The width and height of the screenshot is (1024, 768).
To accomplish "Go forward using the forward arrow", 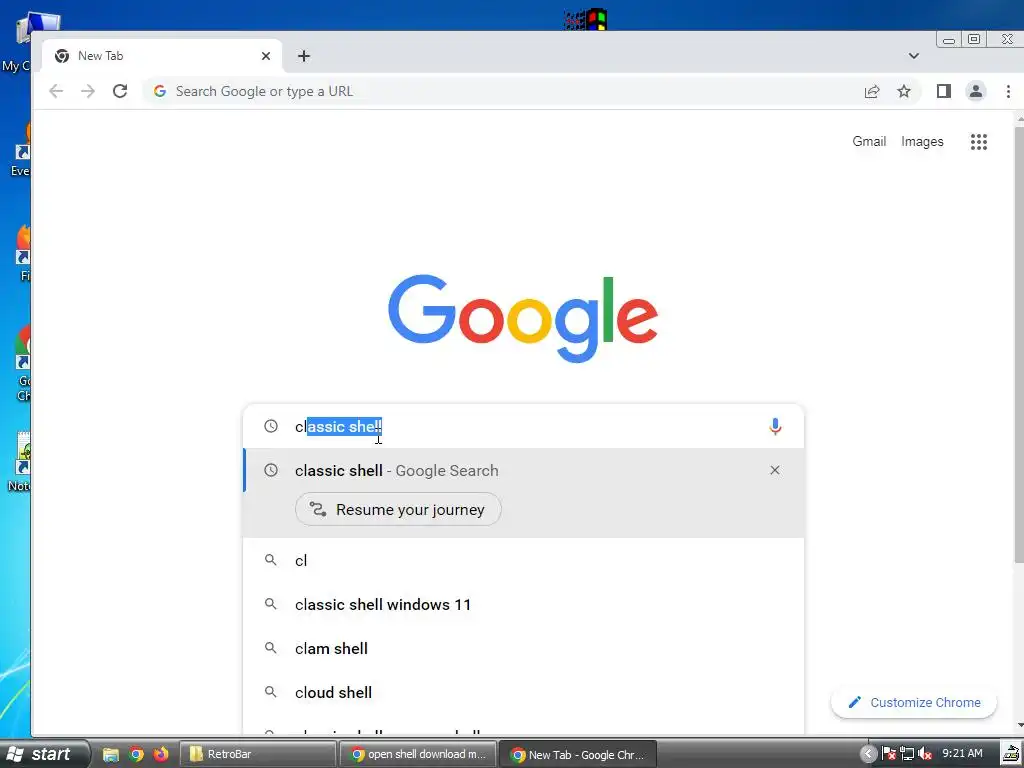I will tap(88, 91).
